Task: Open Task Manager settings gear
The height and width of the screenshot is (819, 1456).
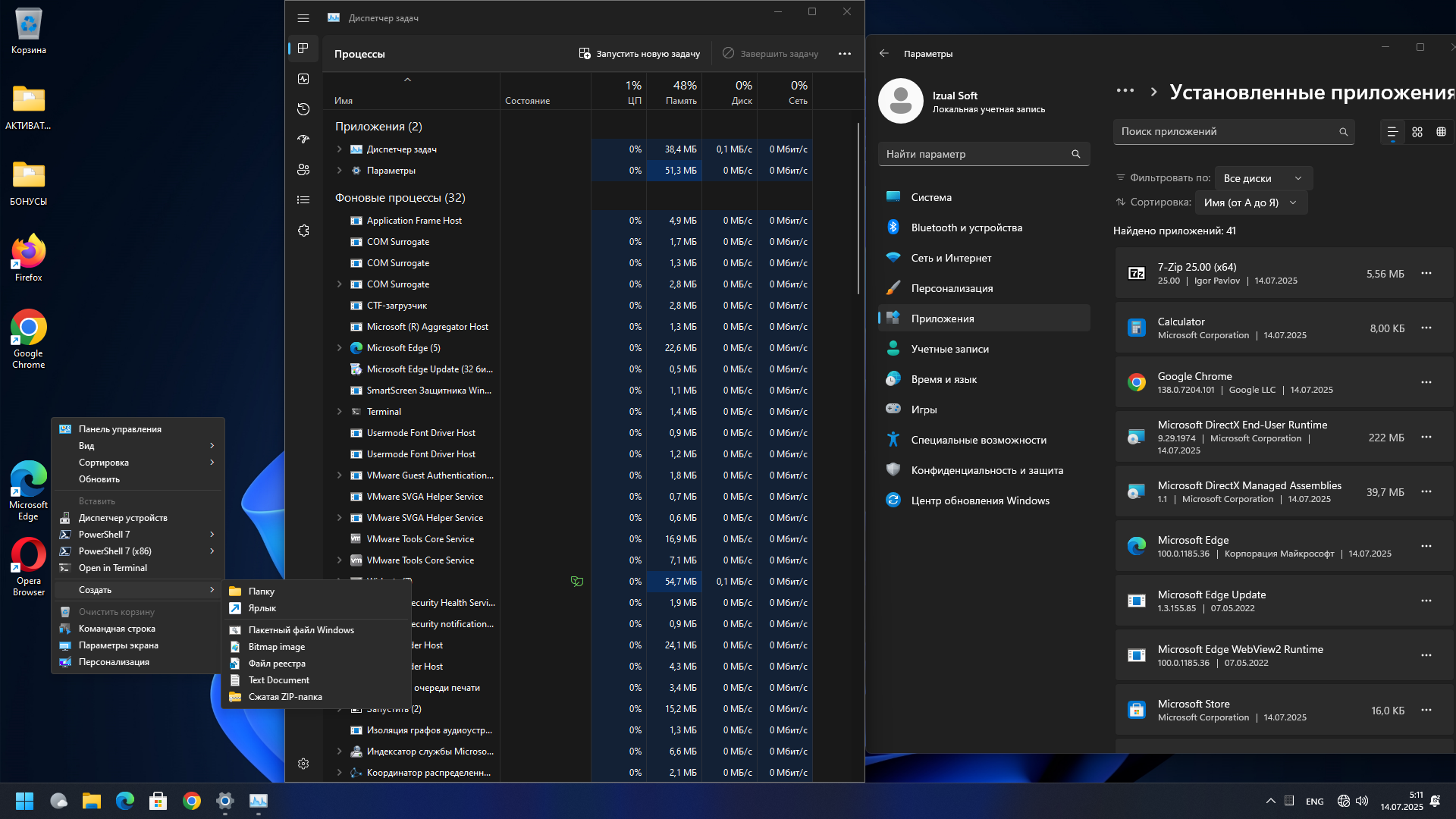Action: [303, 764]
